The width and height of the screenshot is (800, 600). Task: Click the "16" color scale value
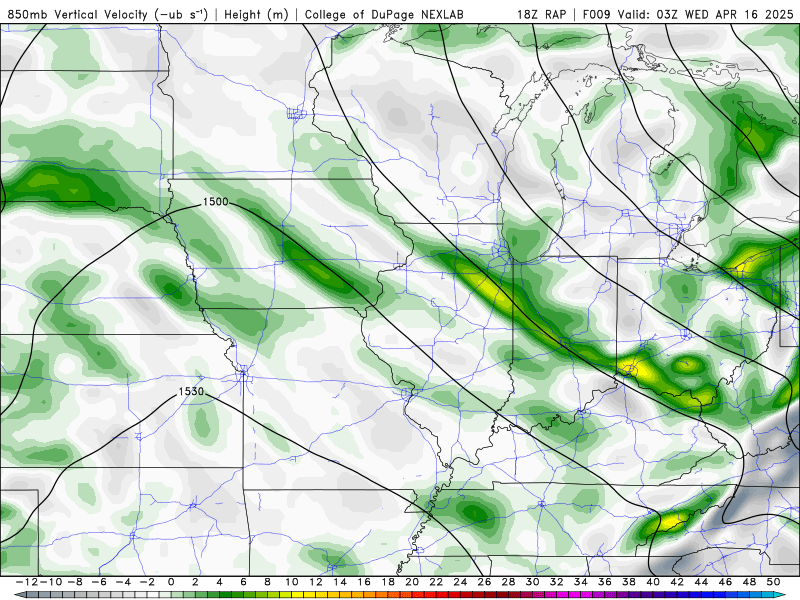[x=364, y=582]
